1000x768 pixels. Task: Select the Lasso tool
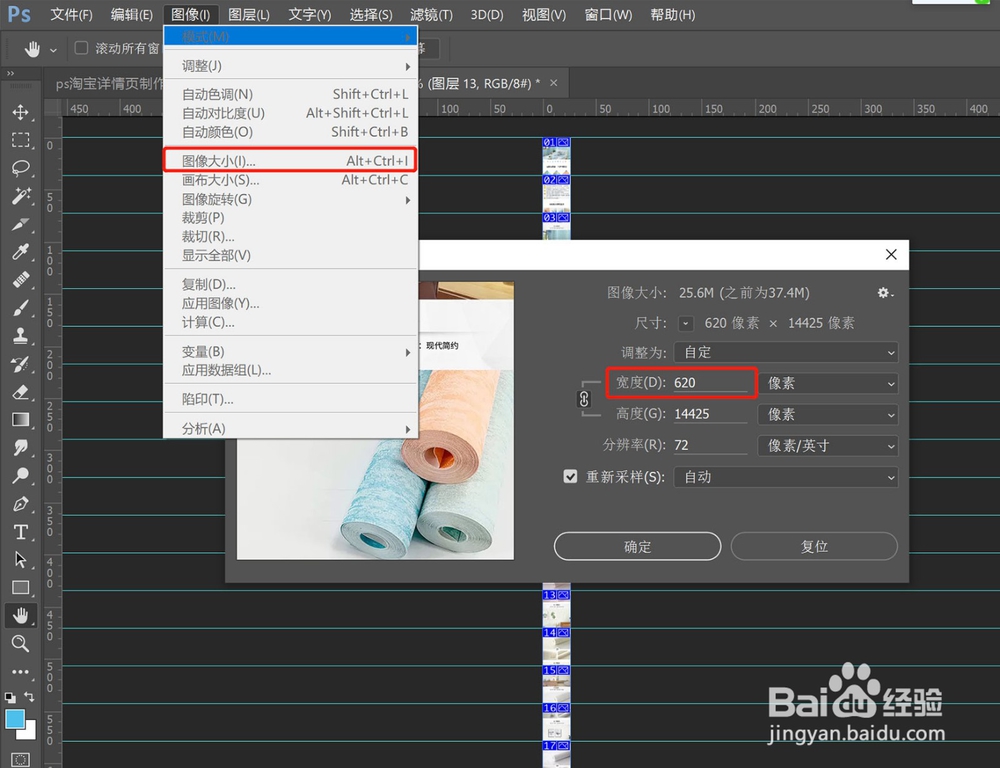pyautogui.click(x=21, y=168)
